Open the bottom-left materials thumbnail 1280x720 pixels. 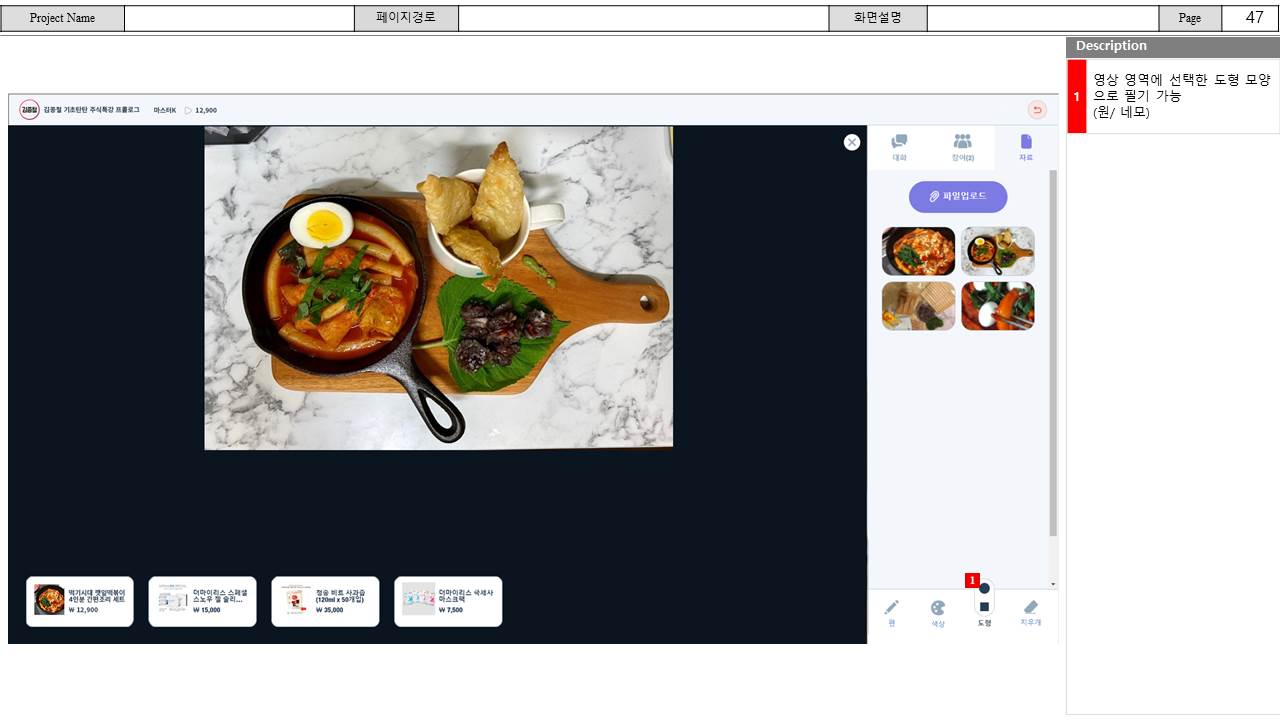click(x=918, y=306)
